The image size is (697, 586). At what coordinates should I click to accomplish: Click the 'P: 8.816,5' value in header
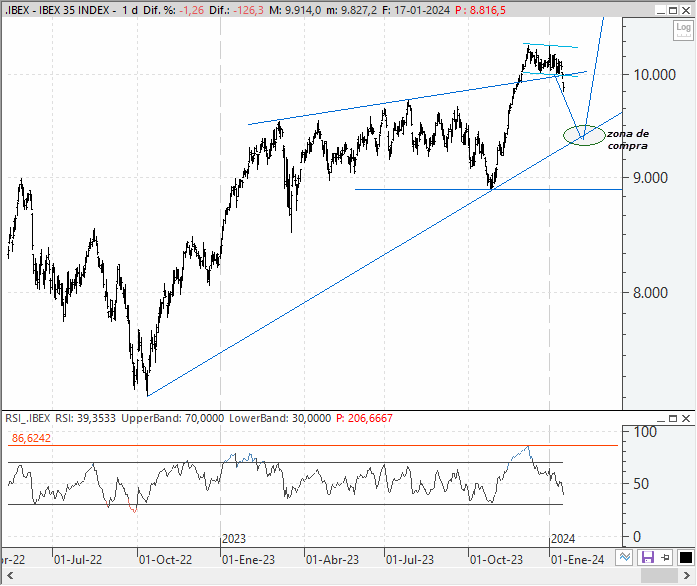481,10
